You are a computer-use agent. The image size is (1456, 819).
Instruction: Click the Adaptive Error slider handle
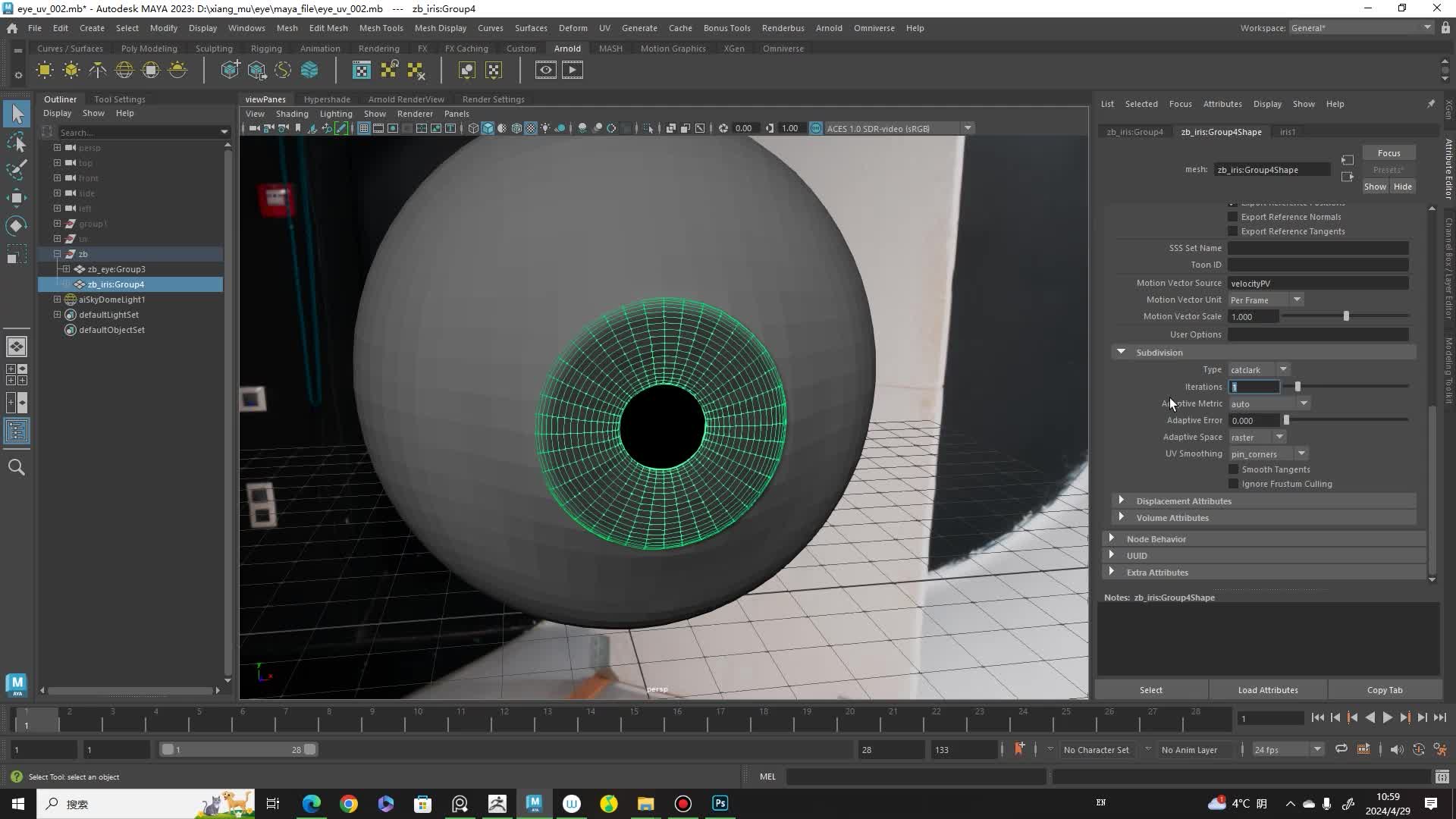(1286, 420)
